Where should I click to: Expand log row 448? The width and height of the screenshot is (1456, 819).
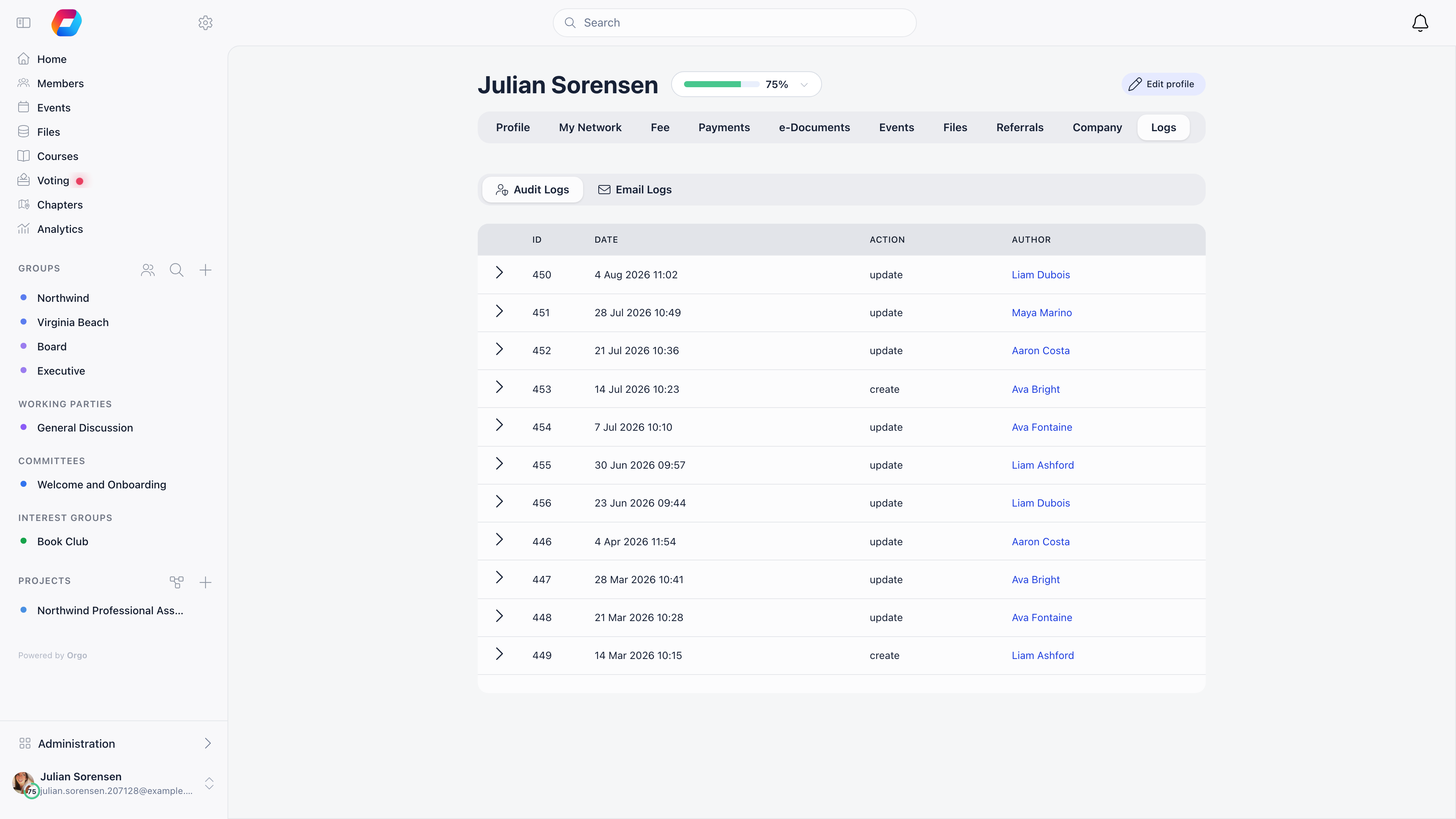tap(499, 616)
